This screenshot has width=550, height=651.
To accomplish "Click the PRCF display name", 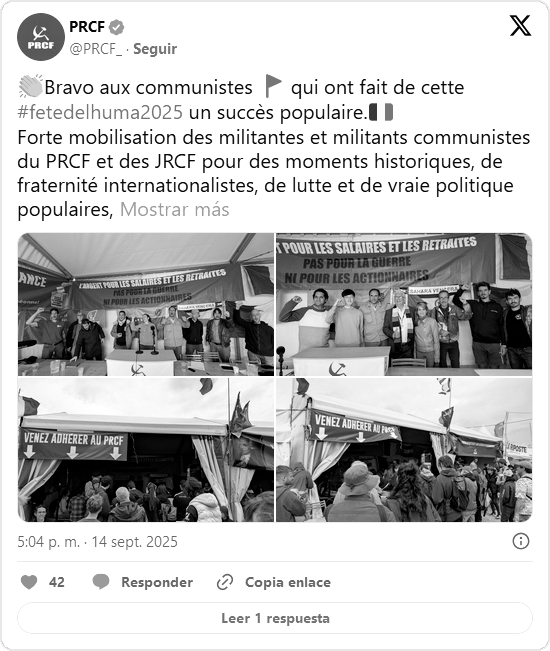I will click(87, 27).
